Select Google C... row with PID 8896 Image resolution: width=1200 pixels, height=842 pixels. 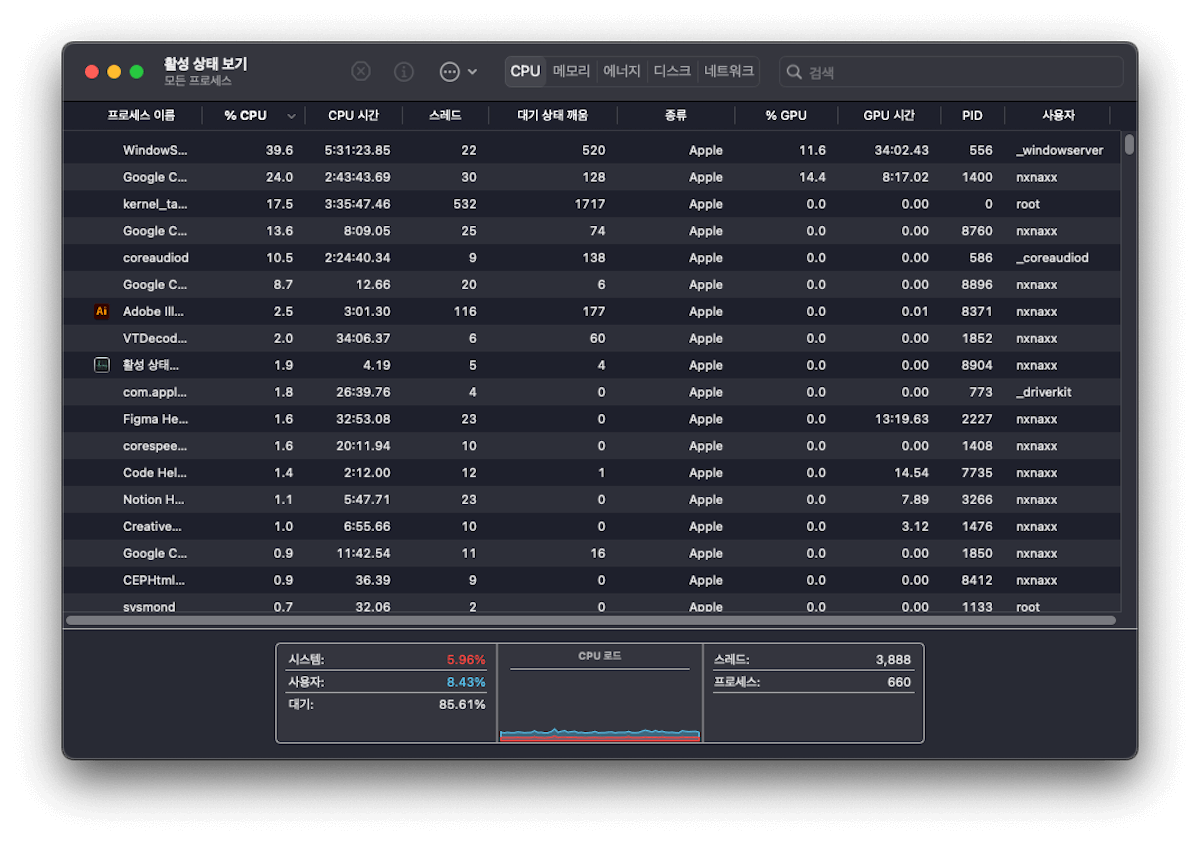[592, 285]
